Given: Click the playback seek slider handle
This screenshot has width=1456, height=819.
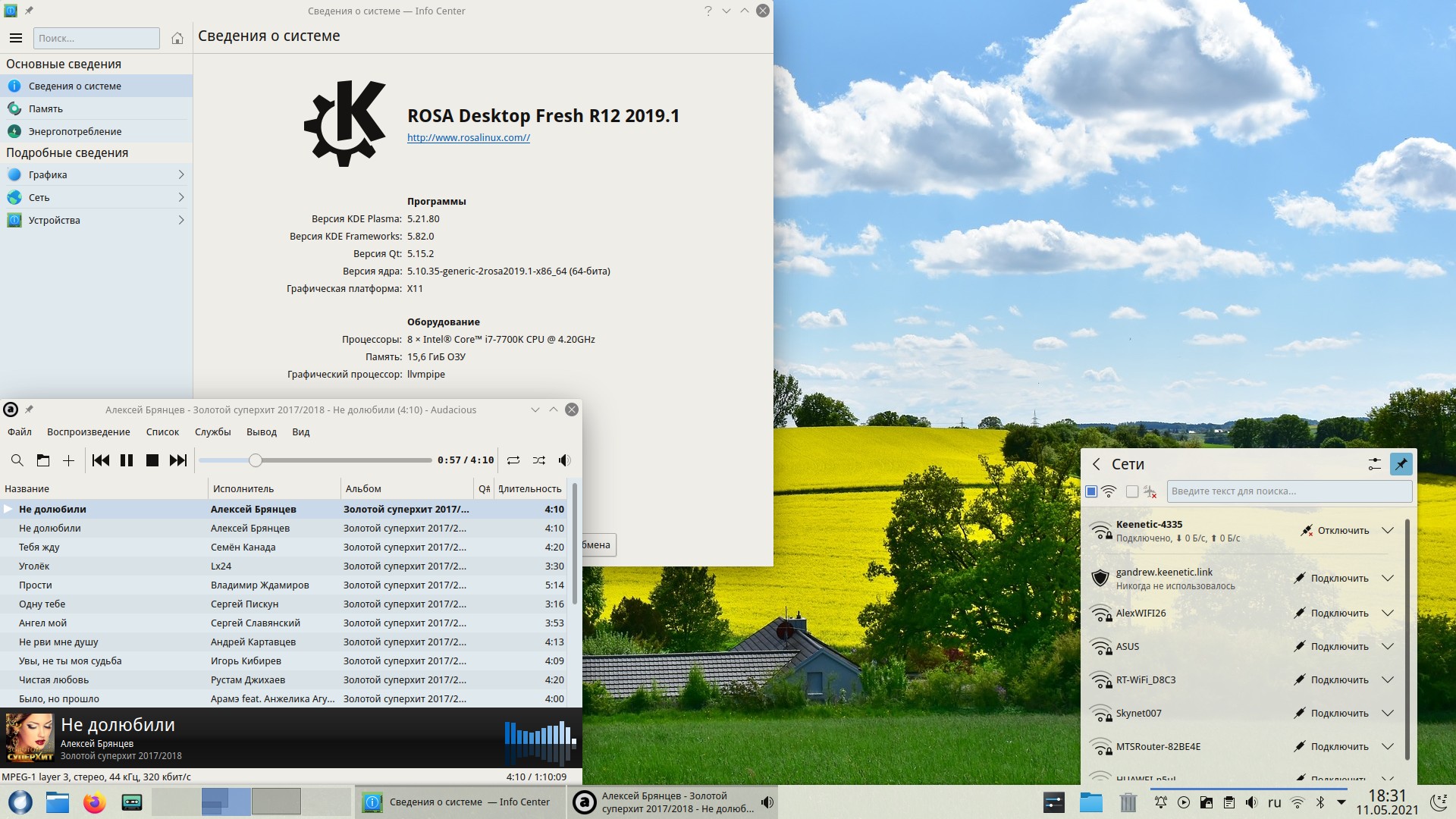Looking at the screenshot, I should 256,460.
